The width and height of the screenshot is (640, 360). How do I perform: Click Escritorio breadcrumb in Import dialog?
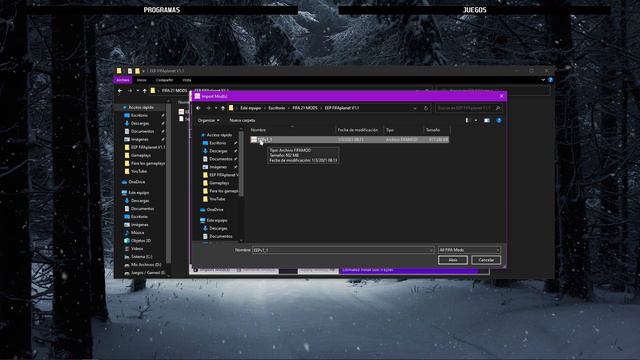pyautogui.click(x=276, y=108)
